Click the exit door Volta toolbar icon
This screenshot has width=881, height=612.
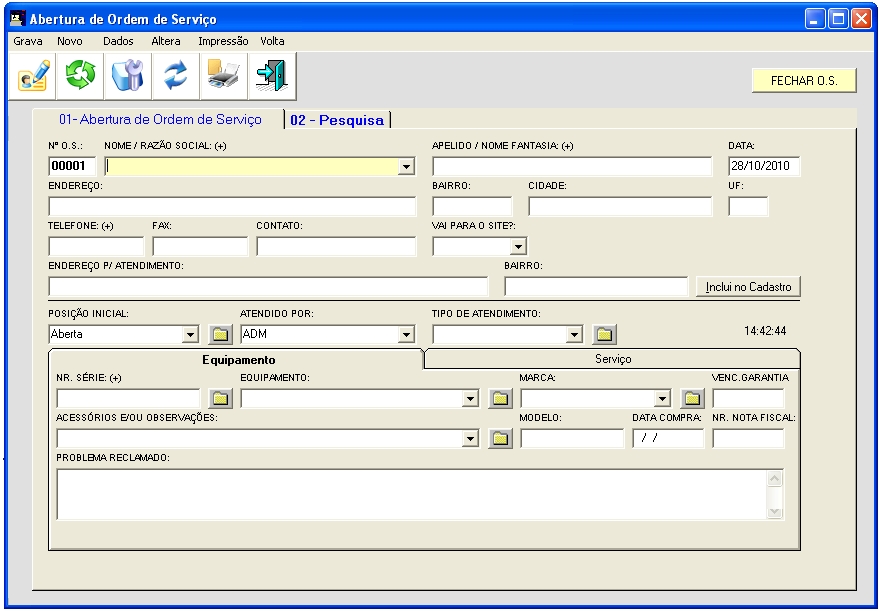click(269, 76)
